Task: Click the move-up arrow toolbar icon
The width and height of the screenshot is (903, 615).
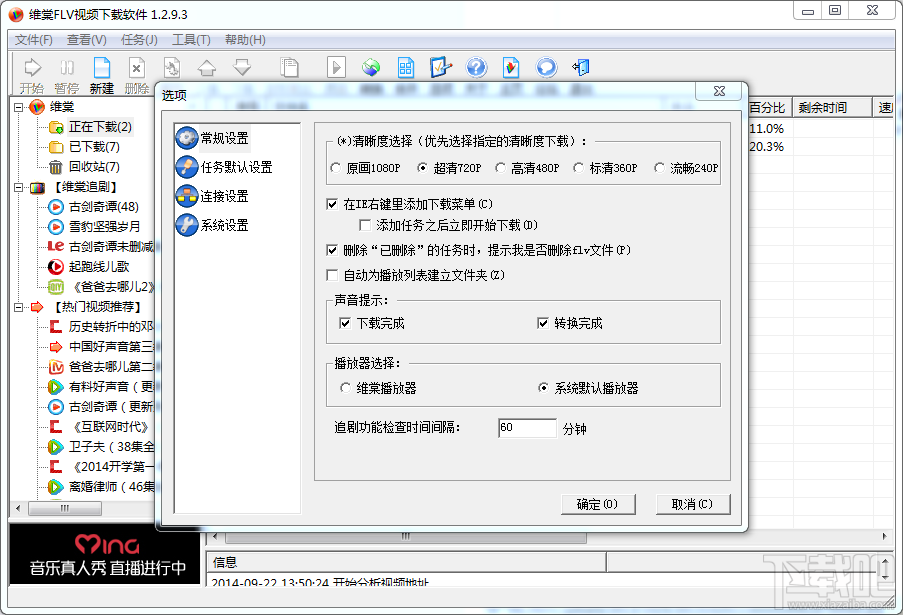Action: [x=207, y=68]
